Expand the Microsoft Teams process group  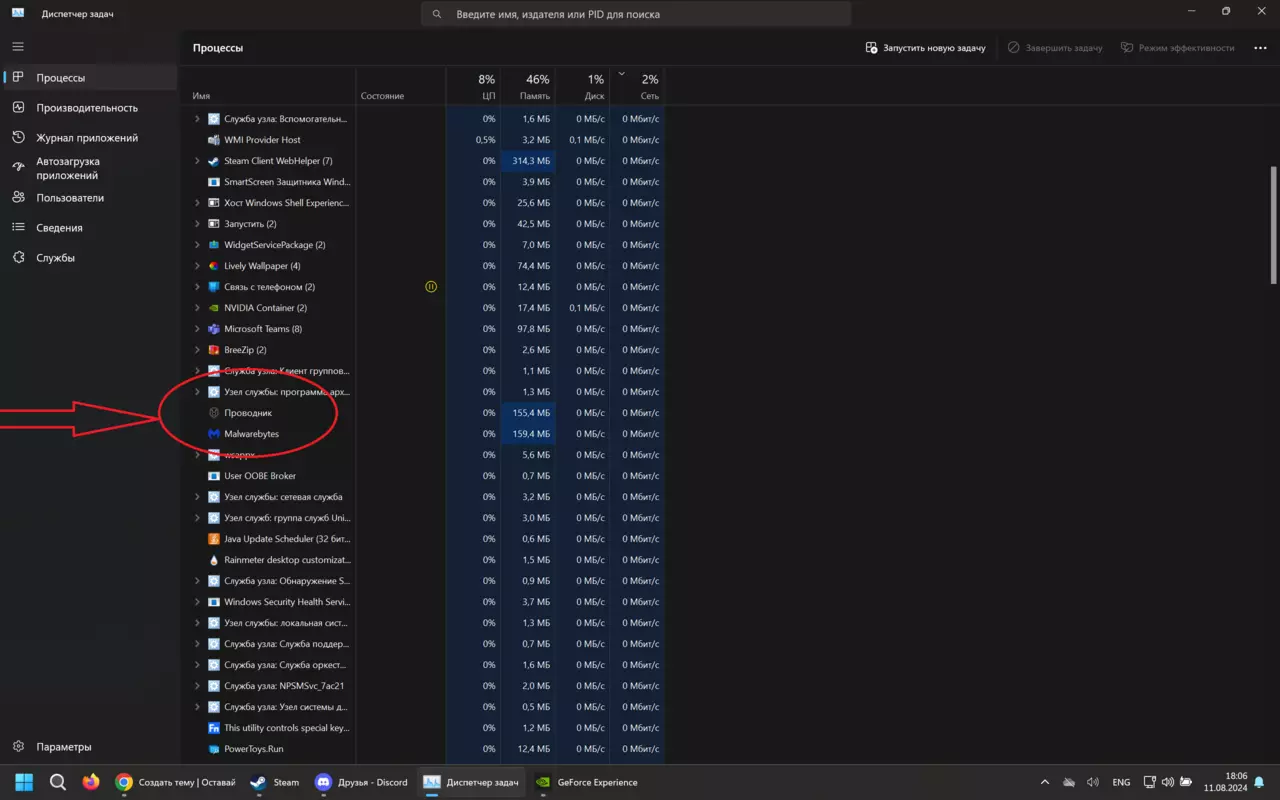tap(197, 329)
